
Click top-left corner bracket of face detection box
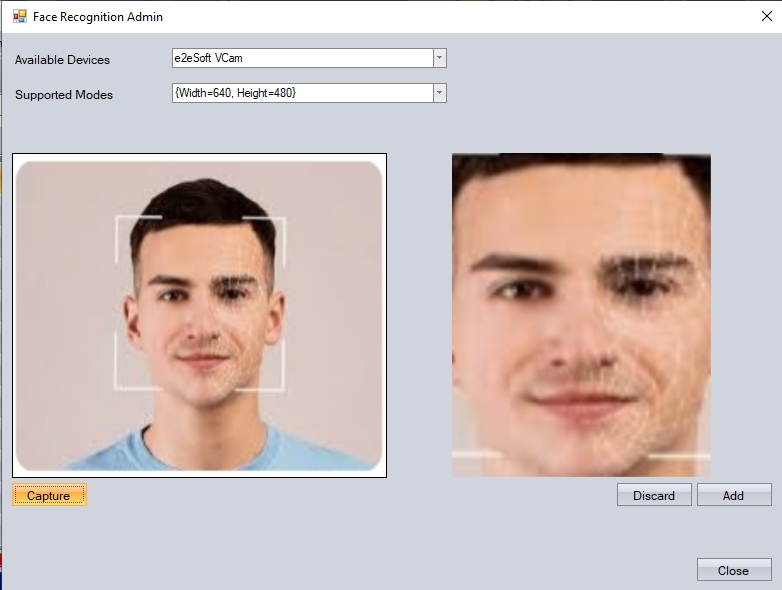tap(120, 220)
